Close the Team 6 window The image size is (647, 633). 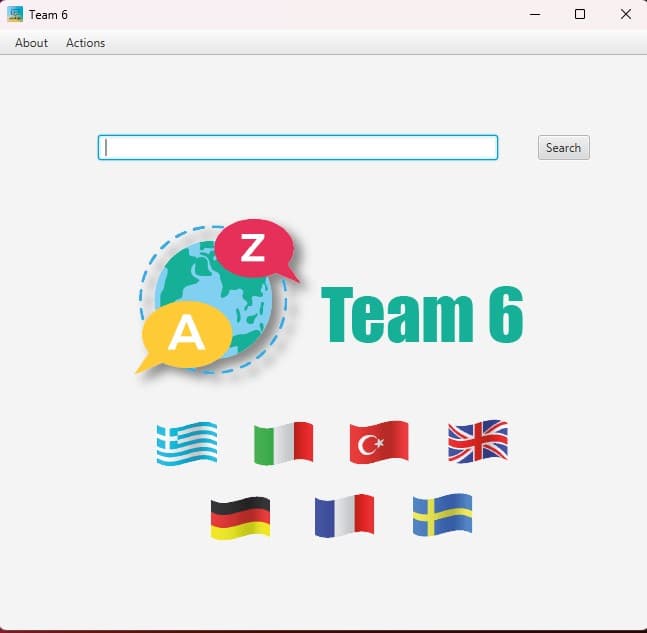[x=625, y=14]
